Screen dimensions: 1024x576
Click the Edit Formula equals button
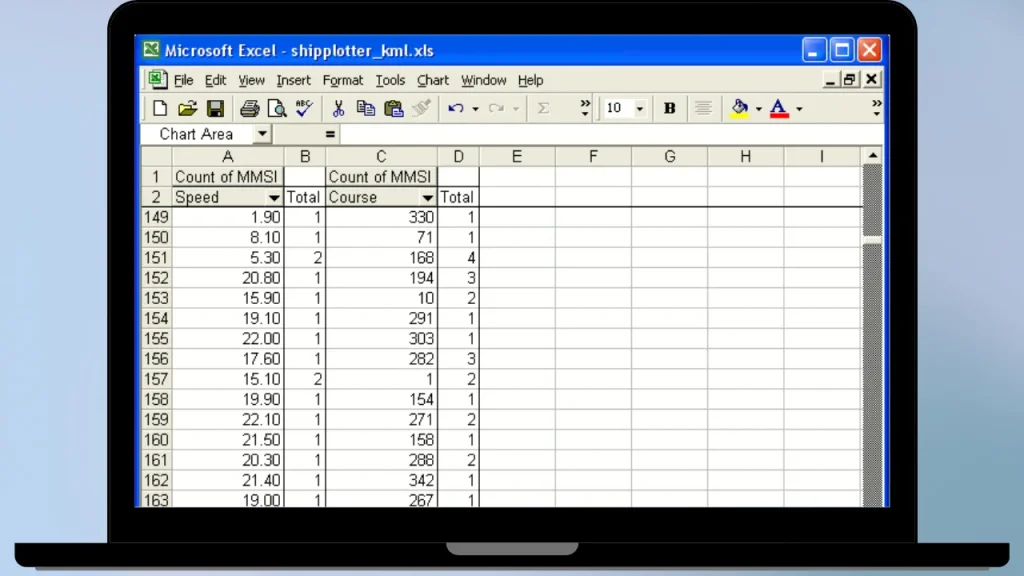(x=330, y=135)
